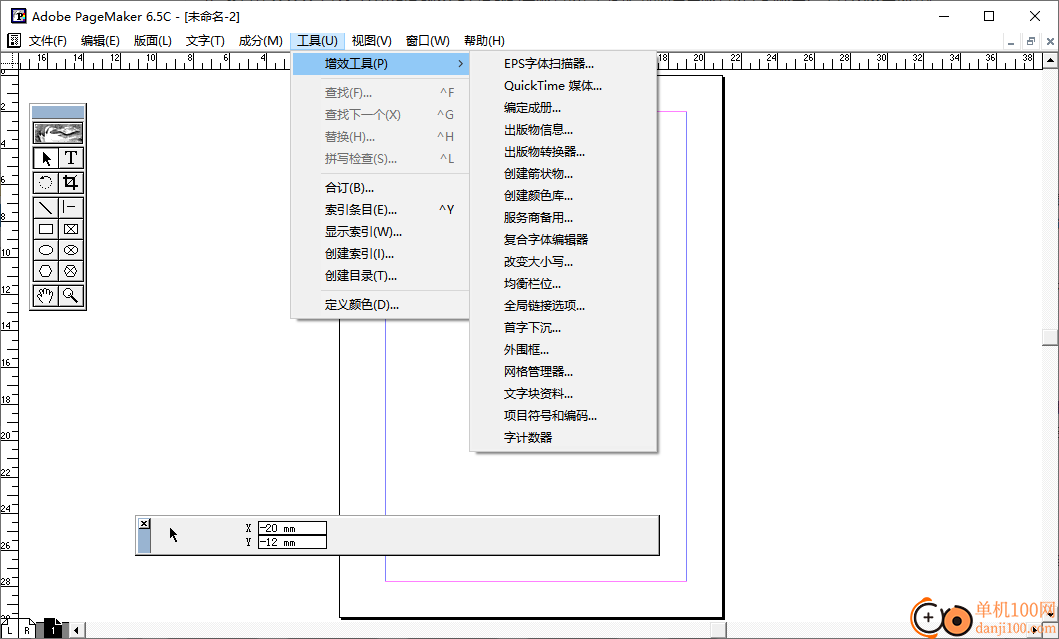
Task: Launch EPS字体扫描器... plug-in
Action: pyautogui.click(x=563, y=63)
